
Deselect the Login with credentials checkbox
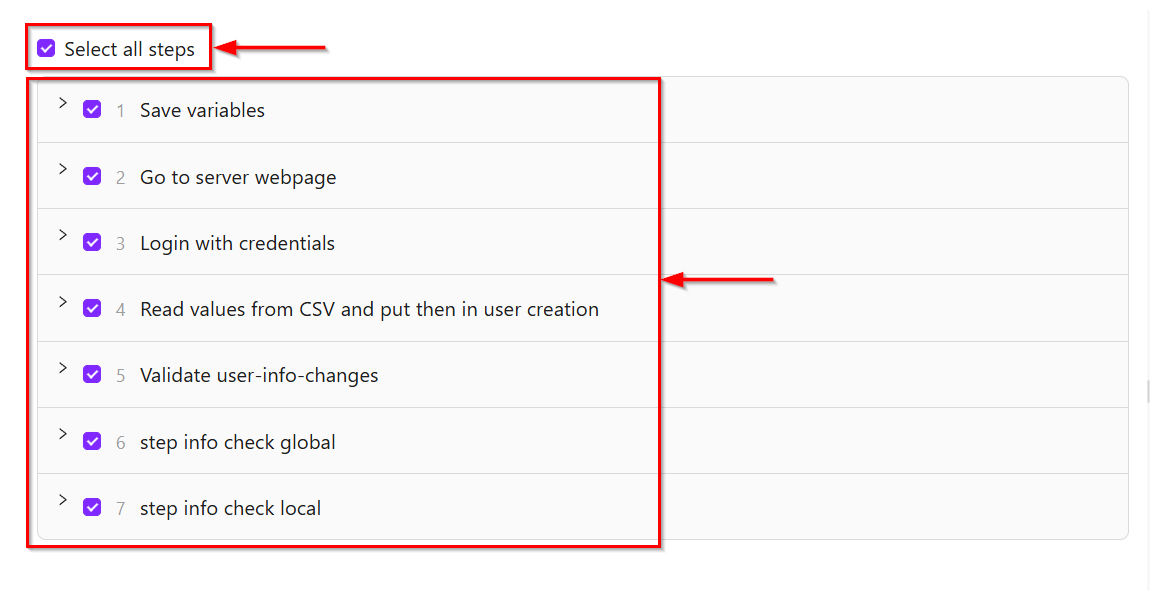click(x=92, y=242)
